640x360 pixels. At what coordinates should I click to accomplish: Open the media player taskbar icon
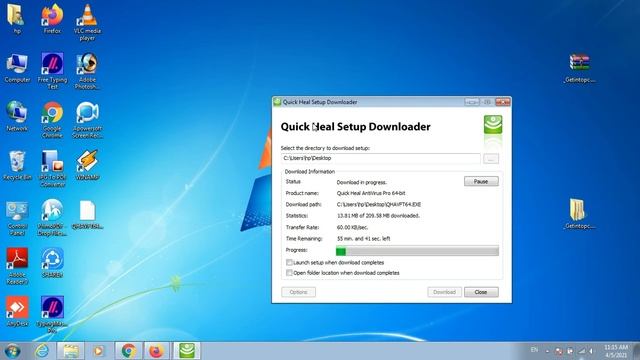(x=98, y=351)
